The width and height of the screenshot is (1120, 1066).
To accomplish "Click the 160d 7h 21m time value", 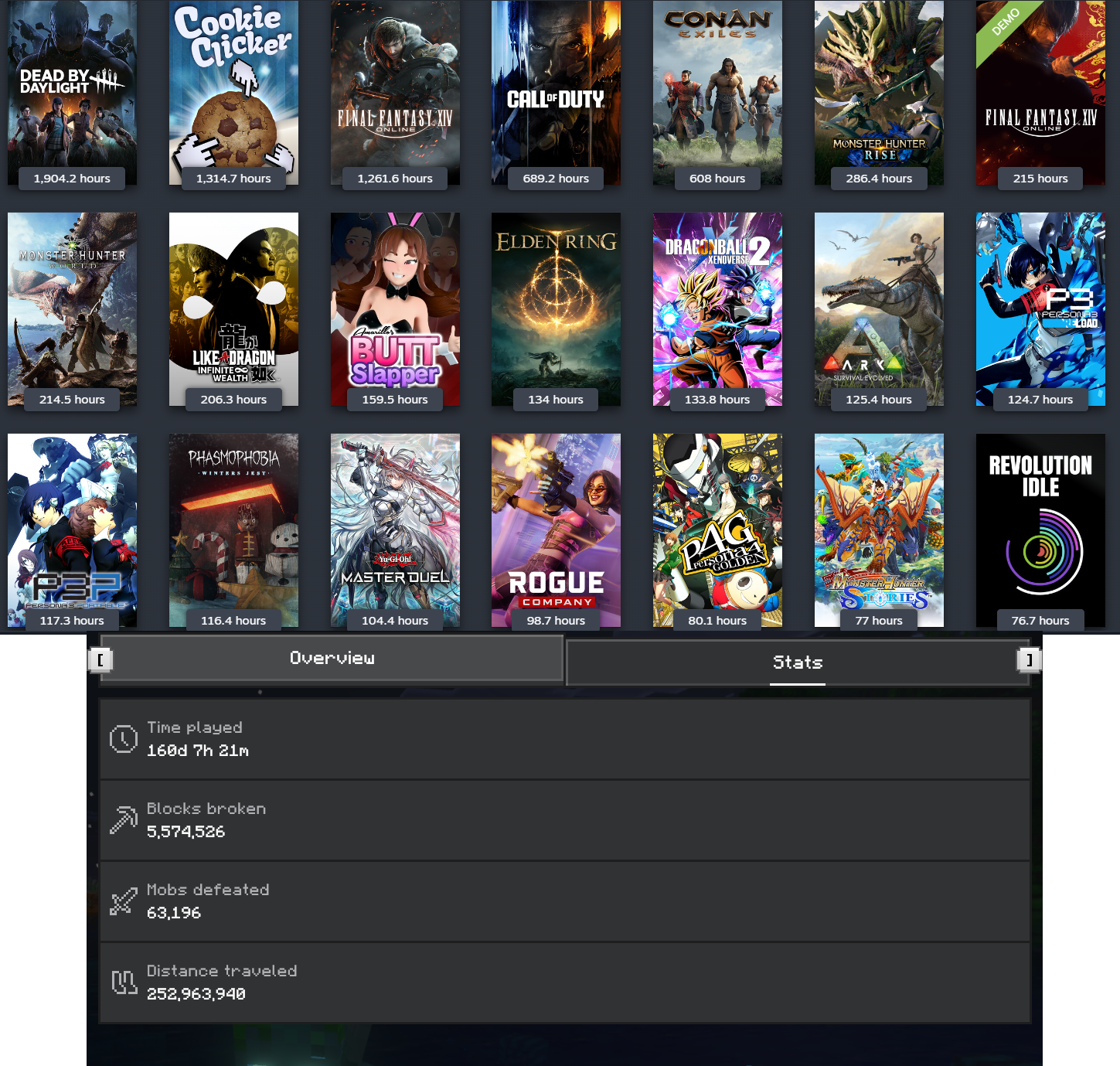I will pos(198,751).
